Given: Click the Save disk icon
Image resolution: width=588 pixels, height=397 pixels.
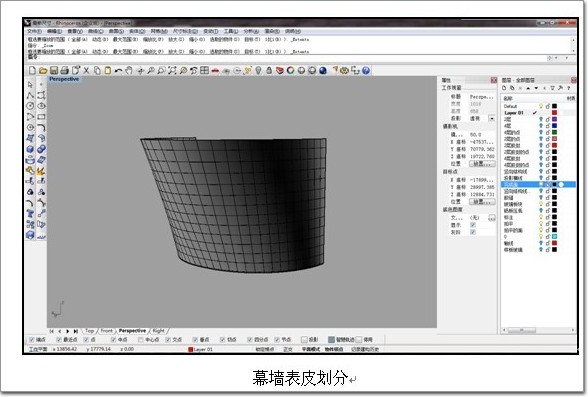Looking at the screenshot, I should coord(54,70).
